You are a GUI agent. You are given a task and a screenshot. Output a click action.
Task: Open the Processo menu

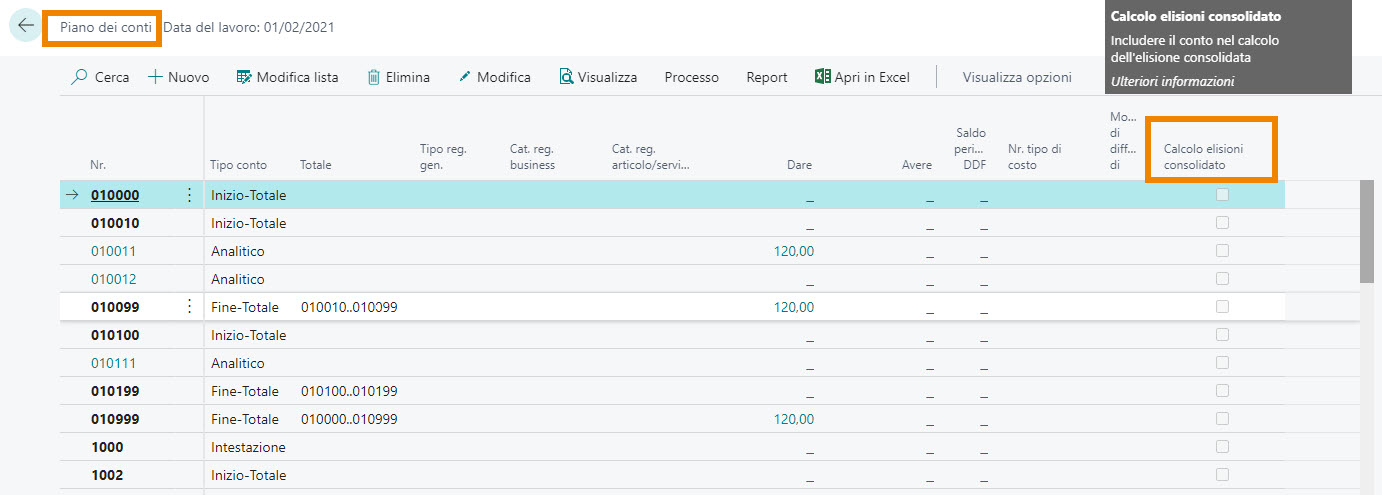691,77
